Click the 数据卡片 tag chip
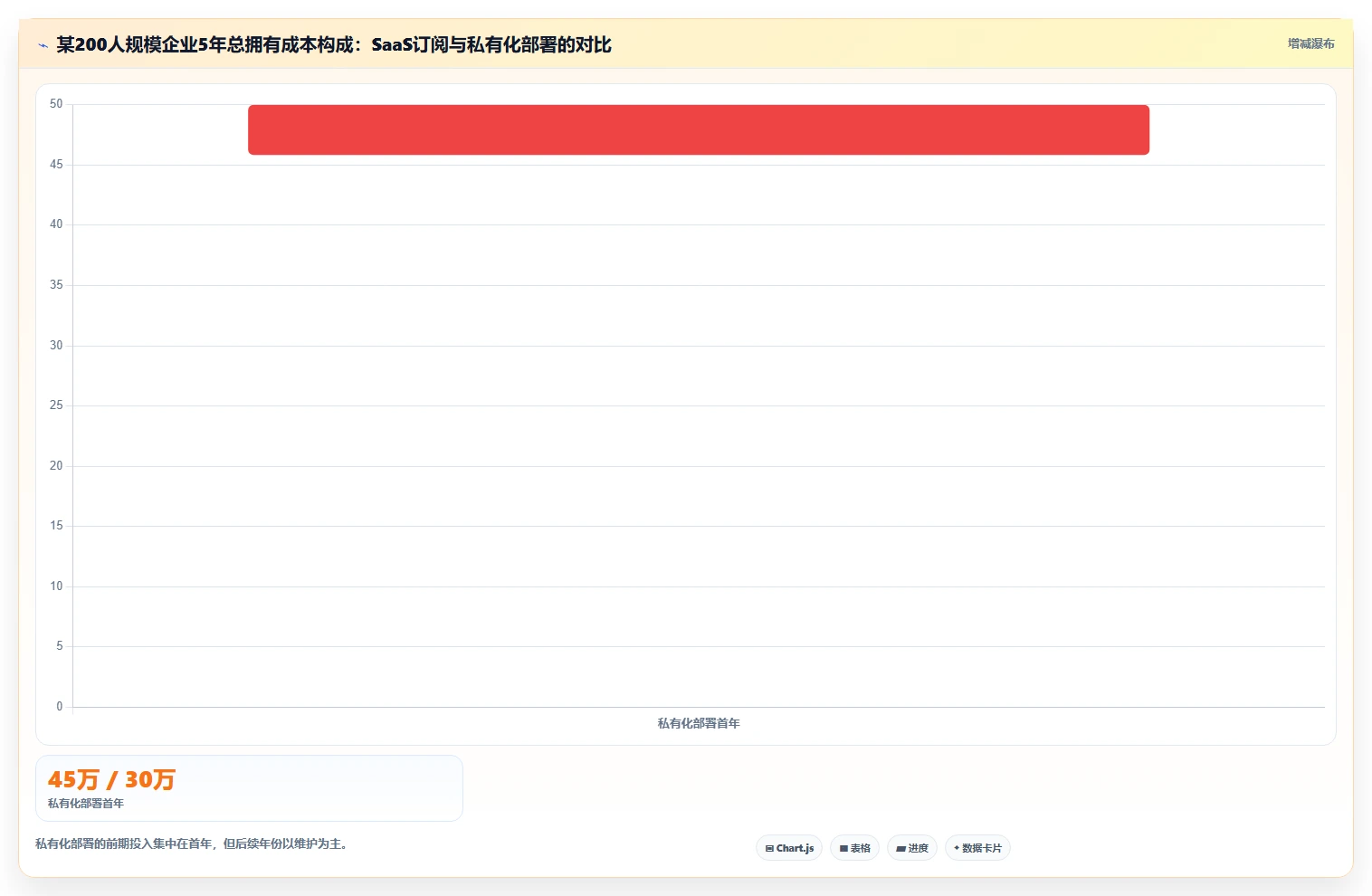The width and height of the screenshot is (1372, 896). tap(977, 848)
